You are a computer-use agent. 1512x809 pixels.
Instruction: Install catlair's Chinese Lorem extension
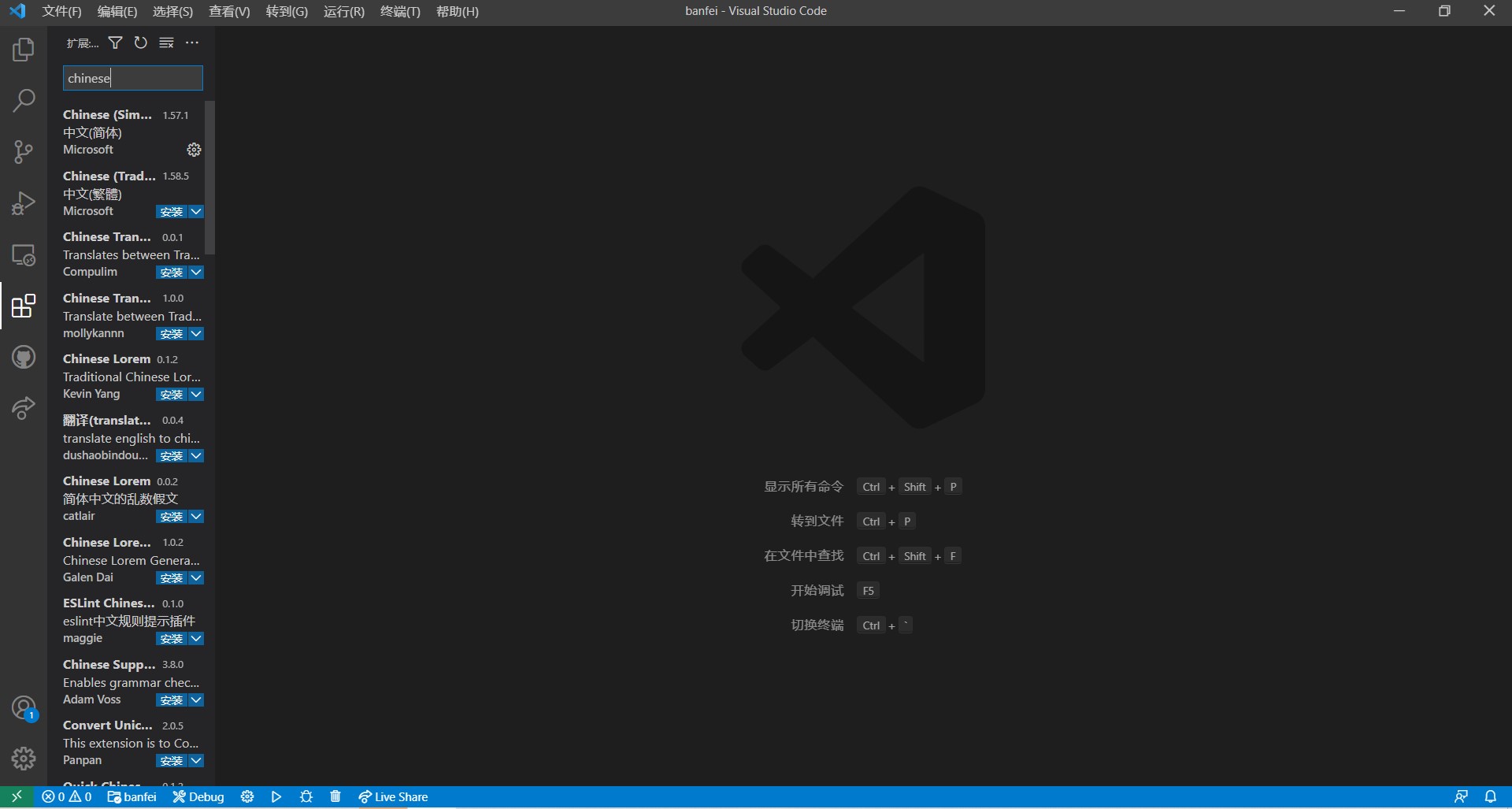[171, 517]
